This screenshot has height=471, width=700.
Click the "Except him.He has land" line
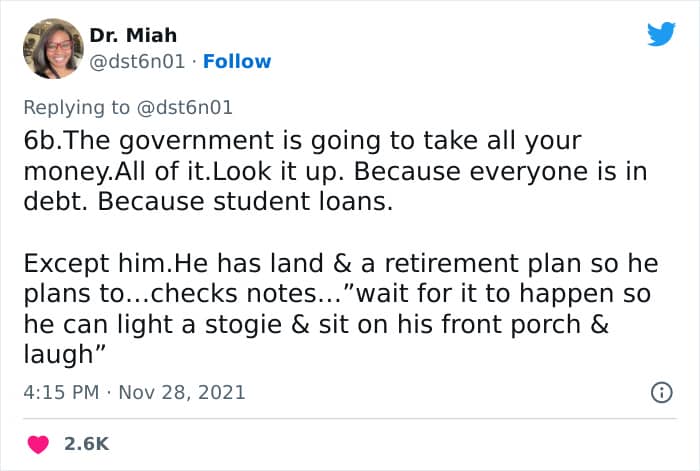pyautogui.click(x=160, y=264)
